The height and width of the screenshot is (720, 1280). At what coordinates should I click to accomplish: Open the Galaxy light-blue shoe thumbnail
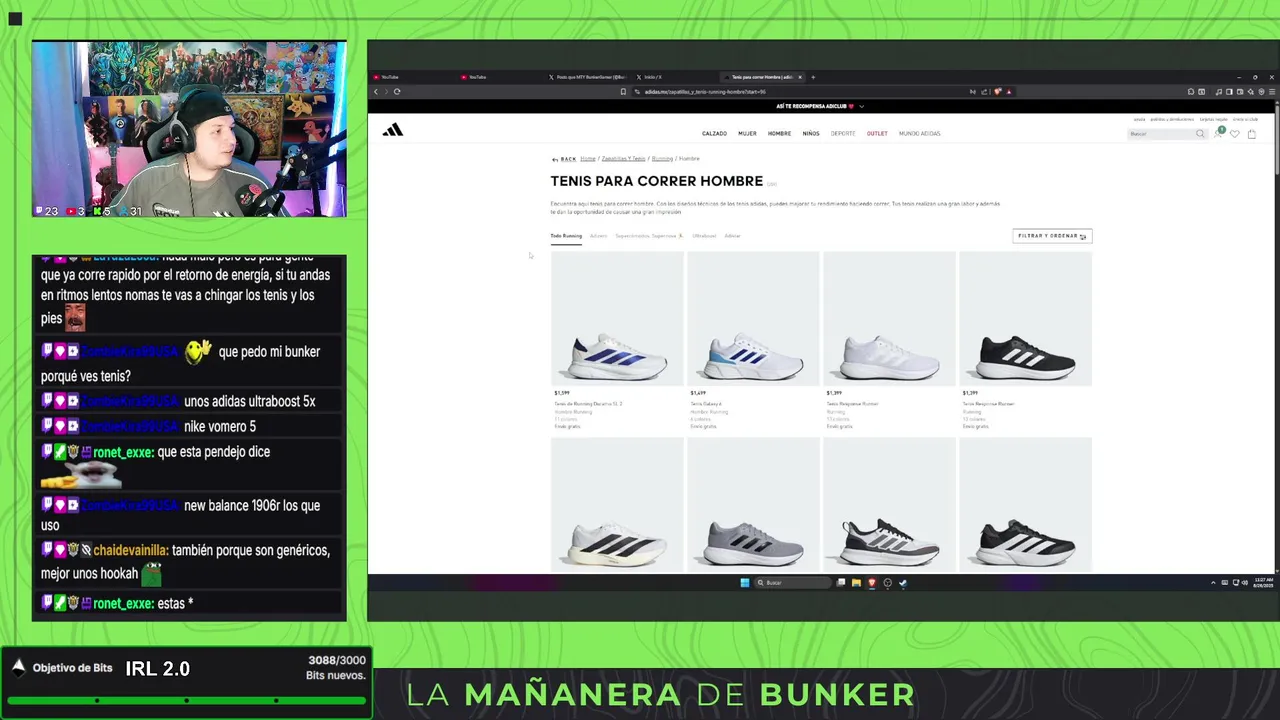tap(753, 318)
